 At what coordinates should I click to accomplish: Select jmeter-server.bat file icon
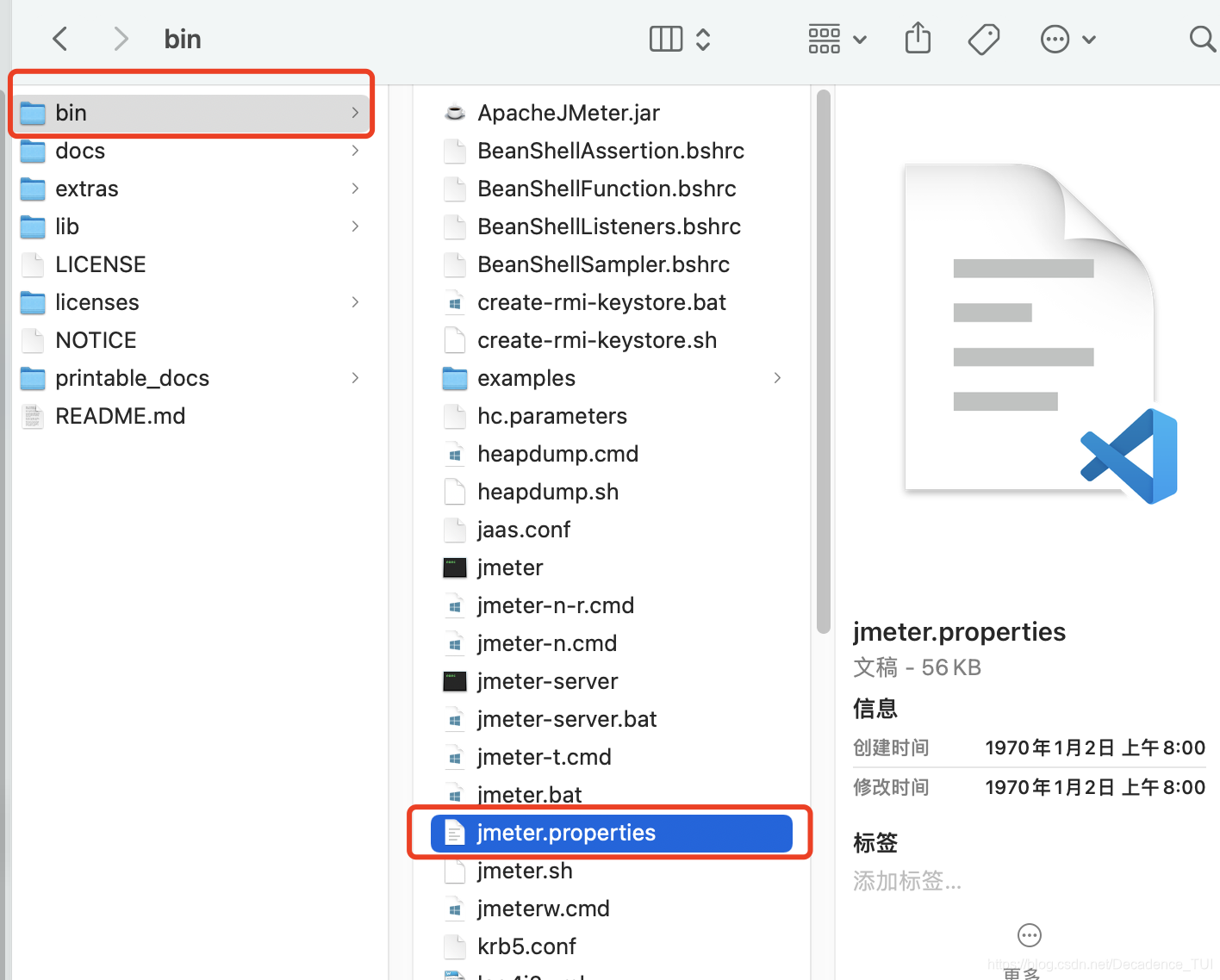455,719
